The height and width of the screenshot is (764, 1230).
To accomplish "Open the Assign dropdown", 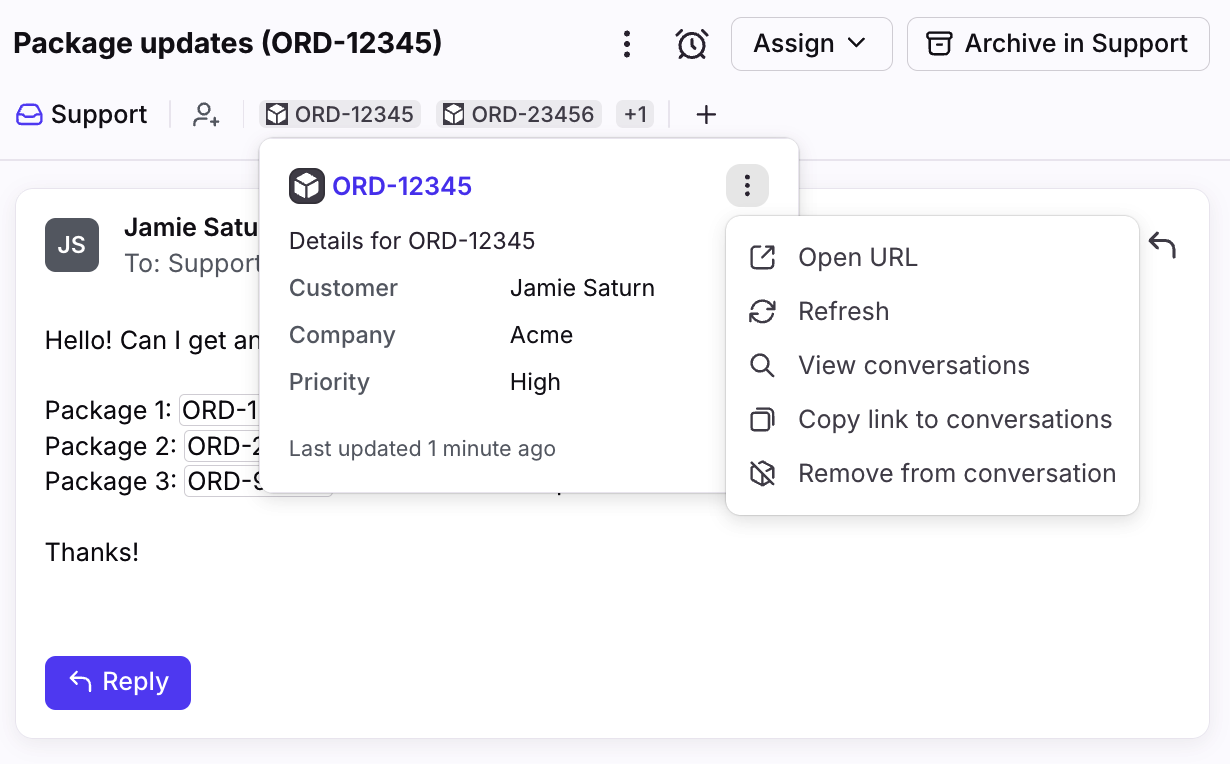I will [x=811, y=44].
